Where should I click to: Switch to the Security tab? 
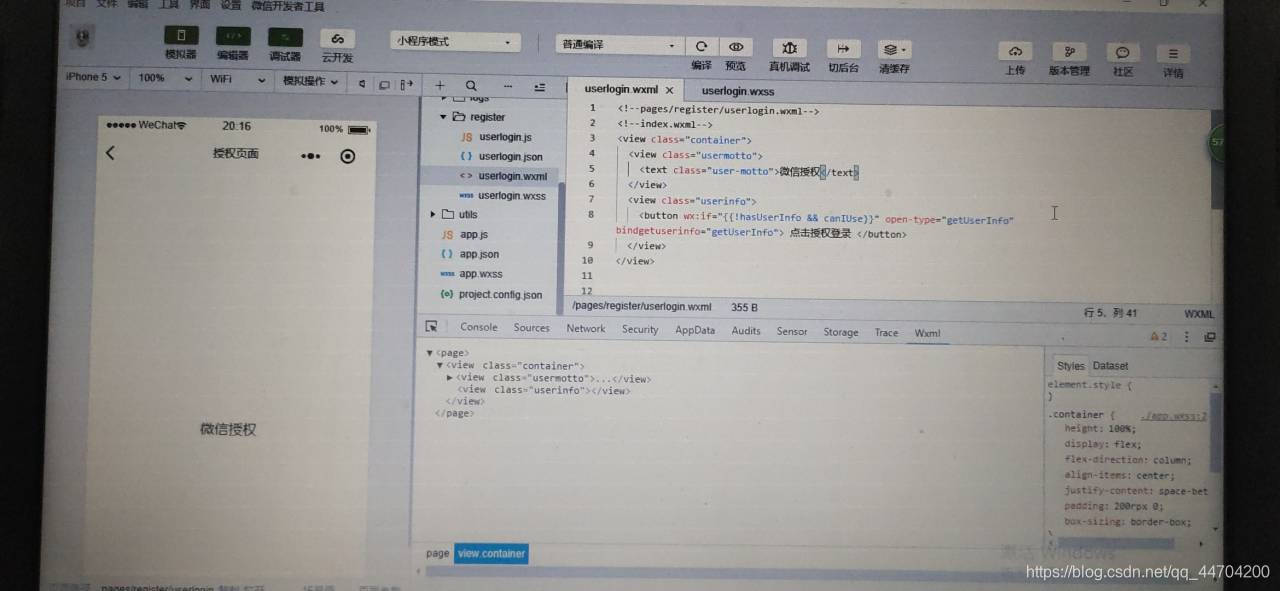point(640,329)
